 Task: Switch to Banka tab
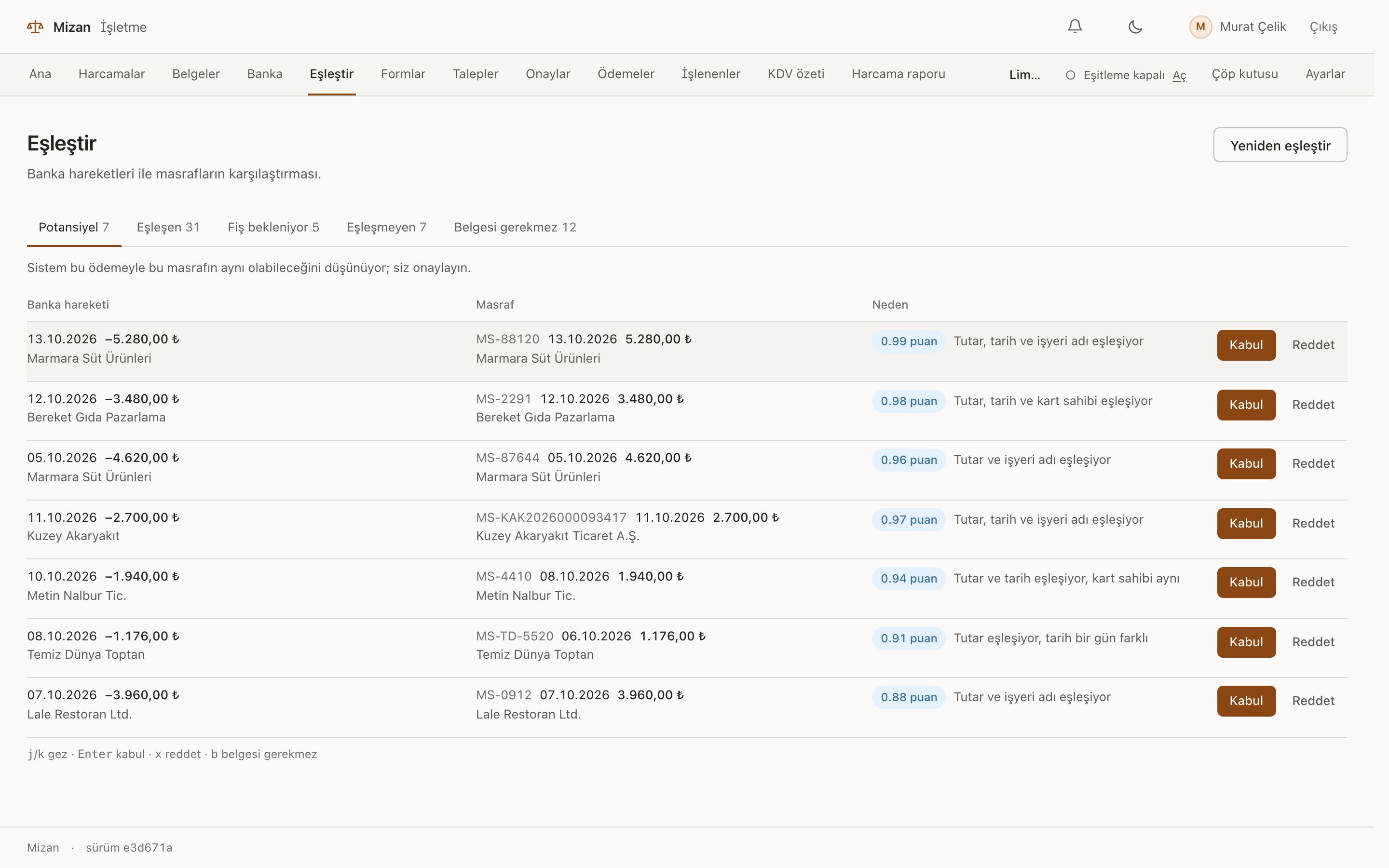(x=265, y=74)
